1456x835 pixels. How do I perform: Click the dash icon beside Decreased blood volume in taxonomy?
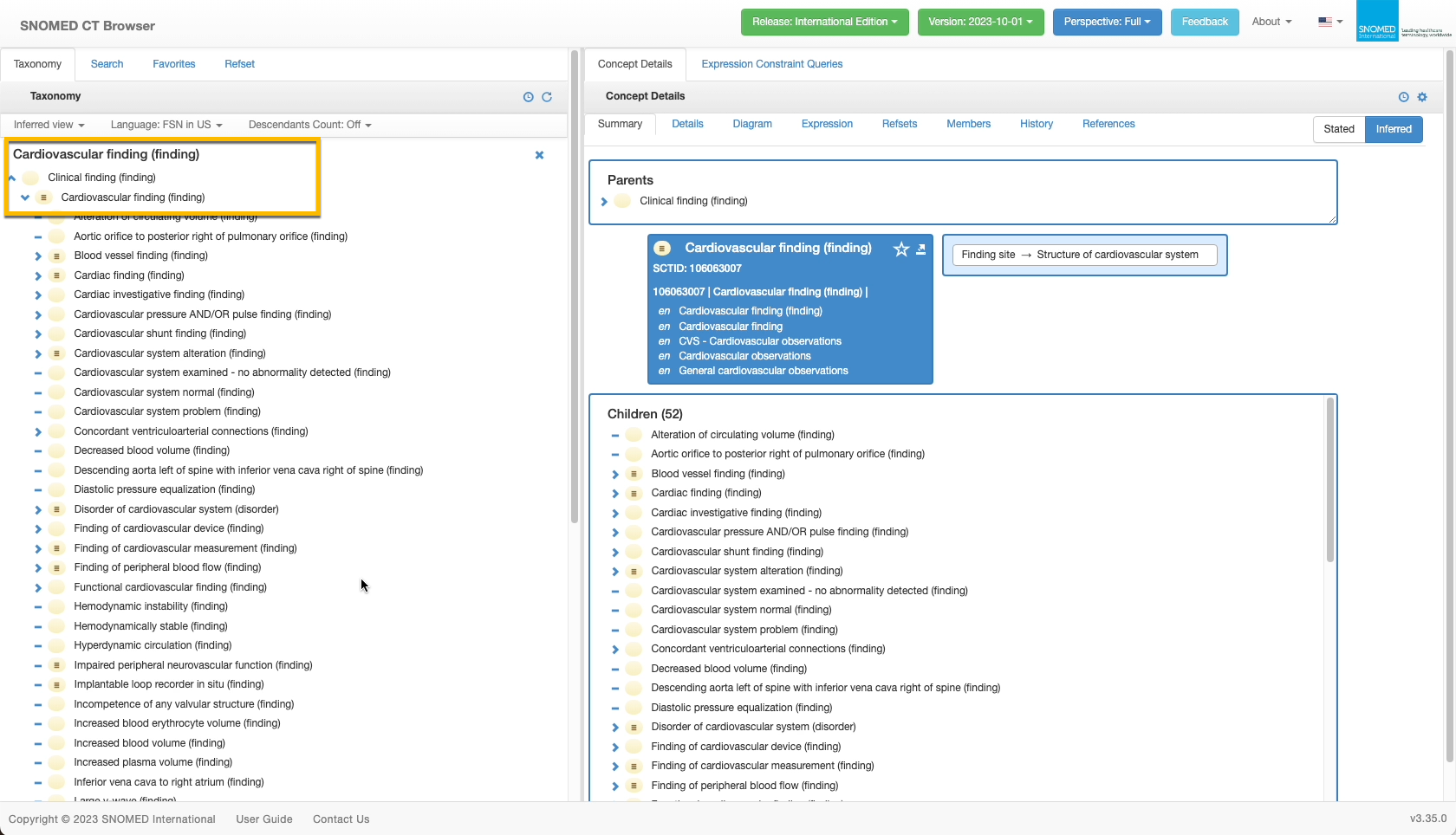tap(37, 450)
